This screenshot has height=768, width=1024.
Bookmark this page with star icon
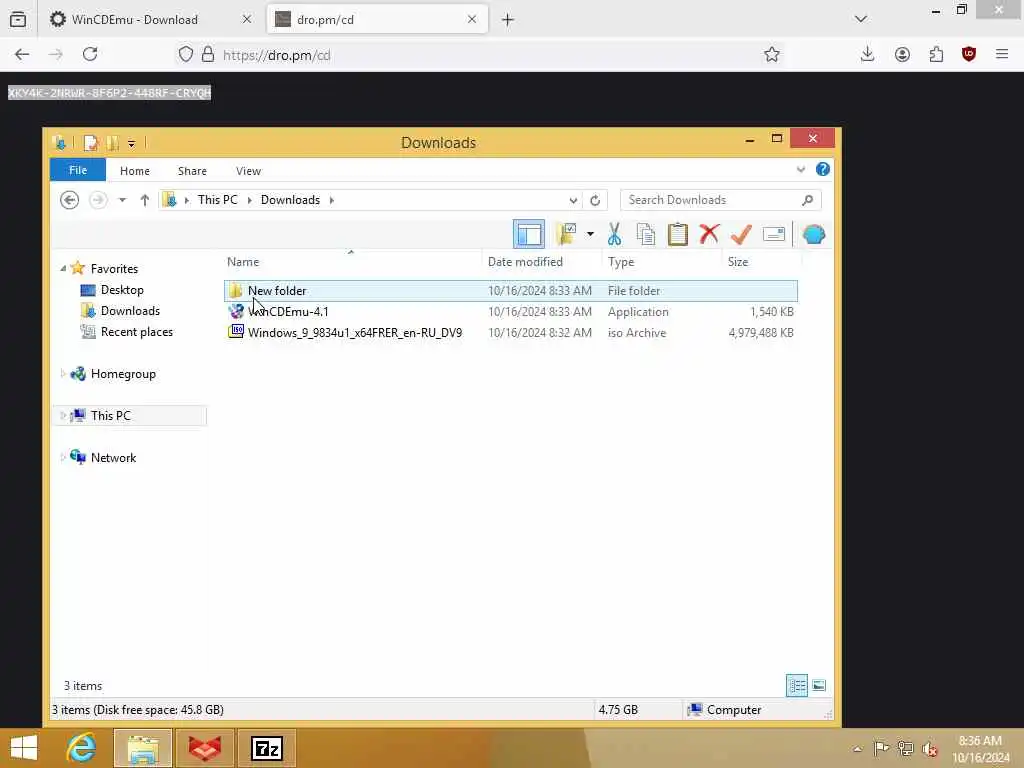pos(772,55)
